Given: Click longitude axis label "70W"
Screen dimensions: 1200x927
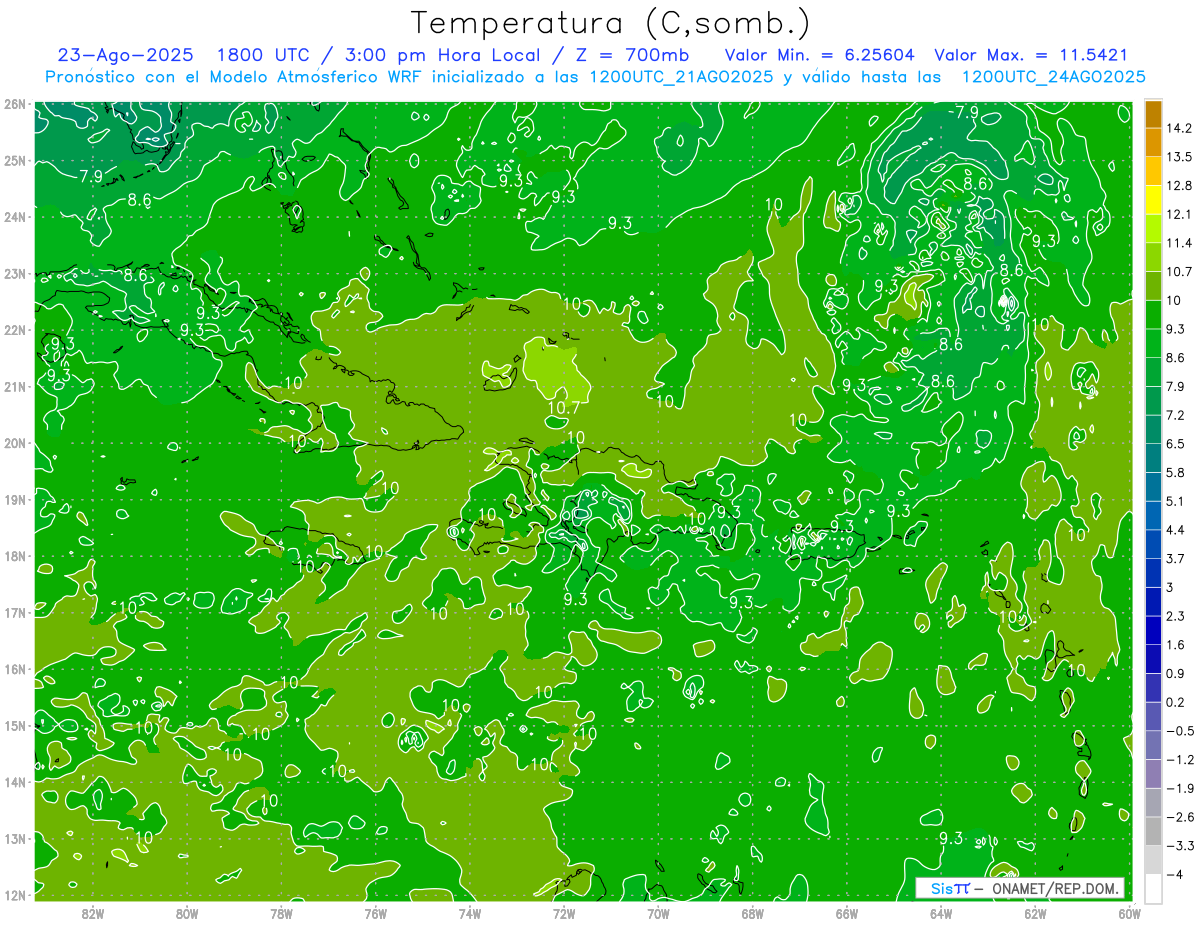Looking at the screenshot, I should 658,912.
